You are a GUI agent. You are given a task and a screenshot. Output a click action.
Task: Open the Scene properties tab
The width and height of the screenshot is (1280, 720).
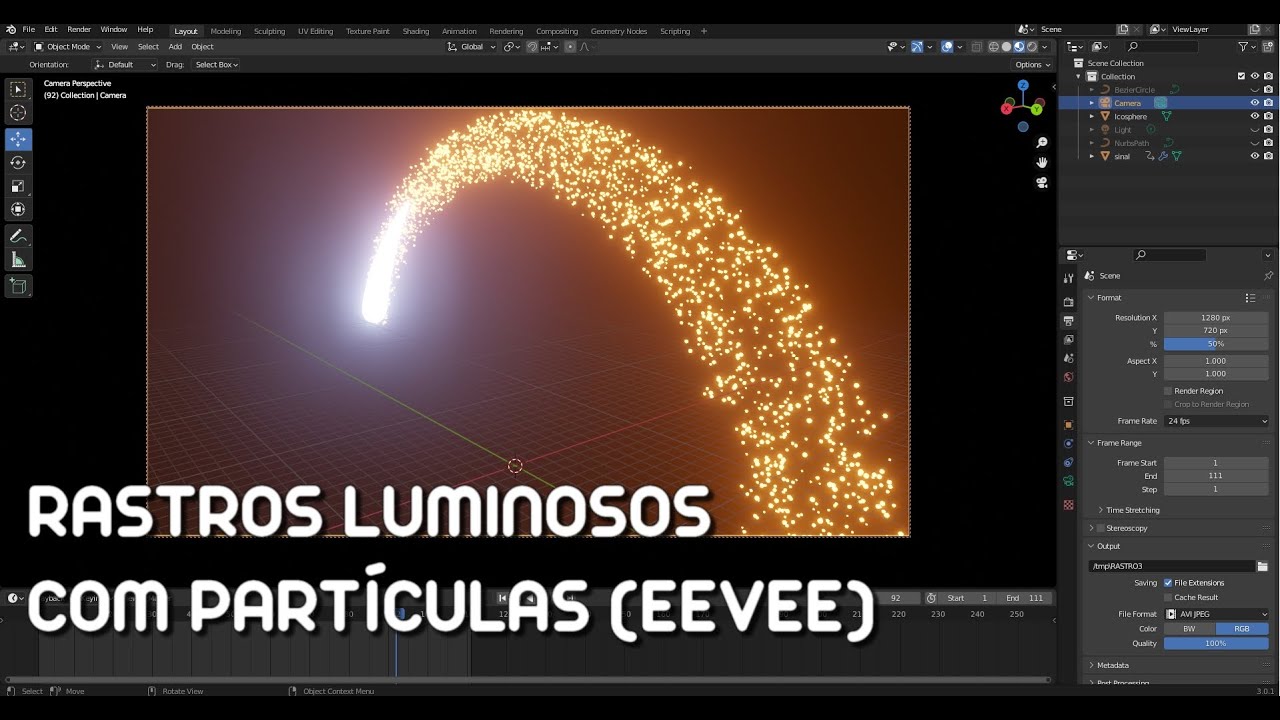point(1068,358)
